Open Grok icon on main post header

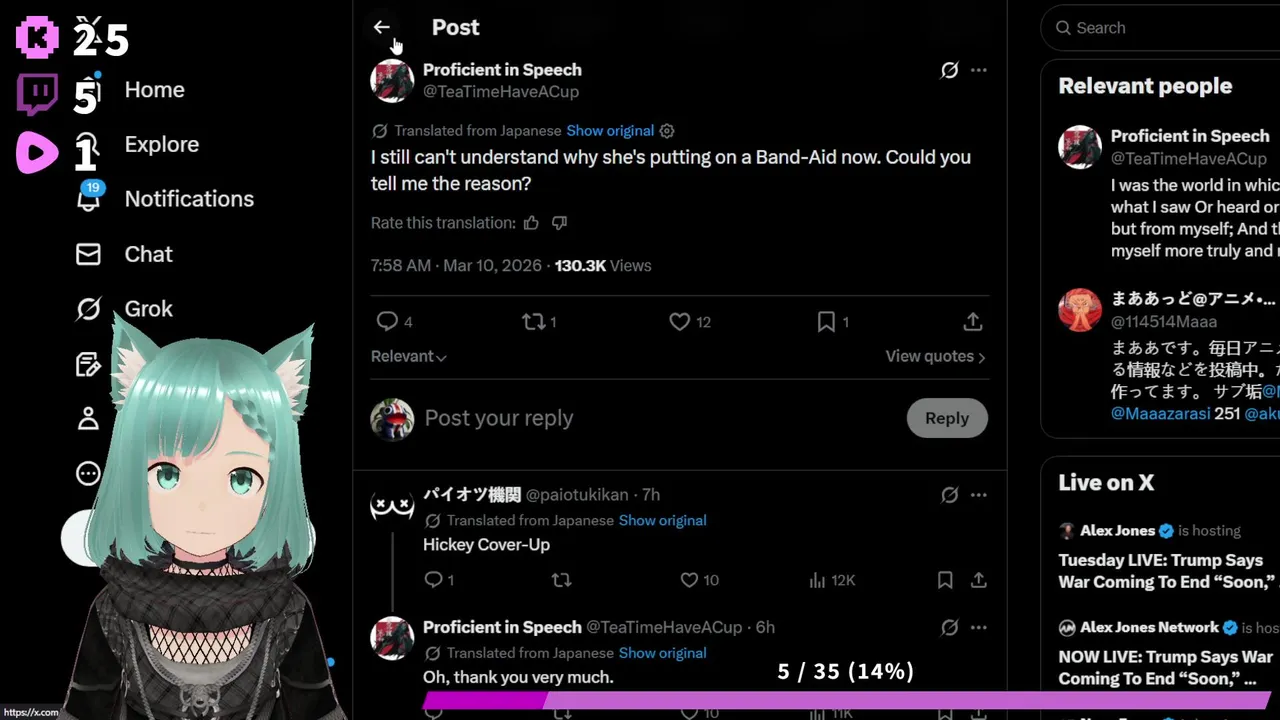[950, 70]
